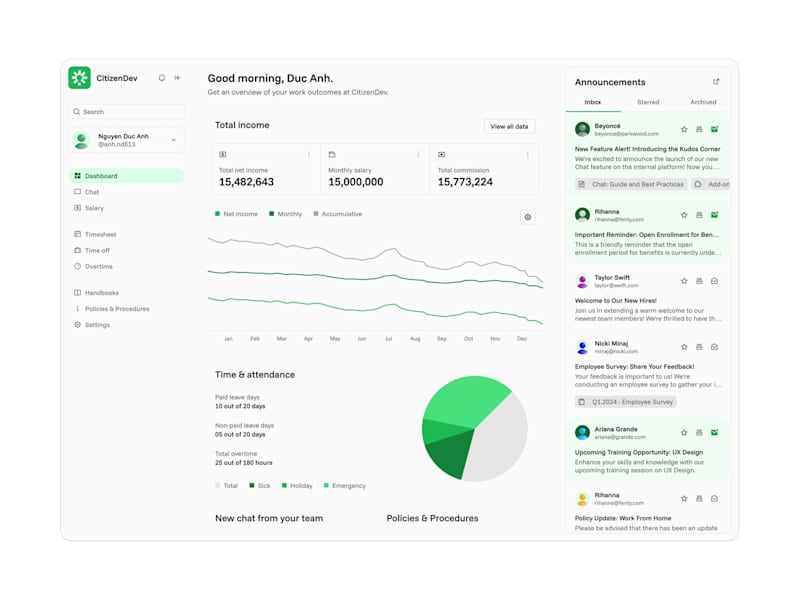Open New Feature Alert announcement title
This screenshot has width=800, height=600.
(x=647, y=149)
